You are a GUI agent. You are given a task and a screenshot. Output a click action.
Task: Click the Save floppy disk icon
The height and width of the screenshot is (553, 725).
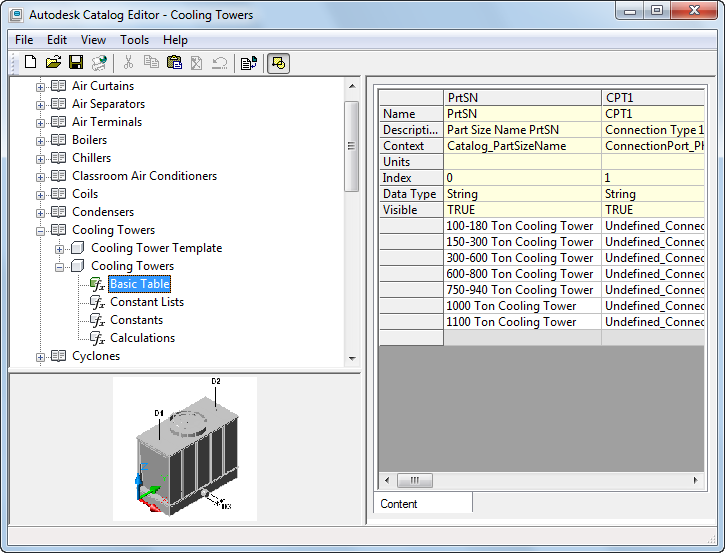tap(76, 62)
